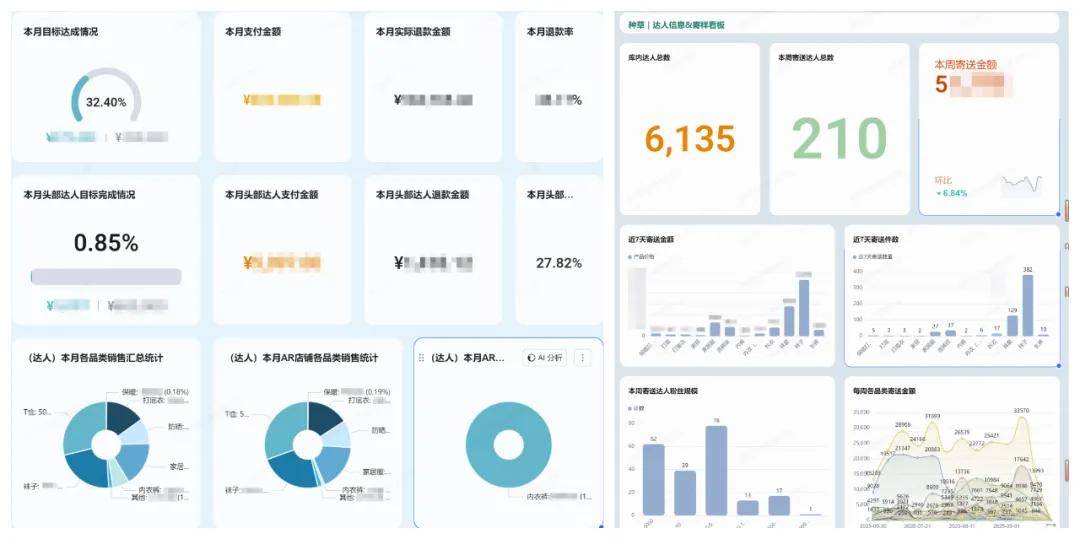
Task: Click the 环比 trend sparkline icon
Action: (x=1022, y=183)
